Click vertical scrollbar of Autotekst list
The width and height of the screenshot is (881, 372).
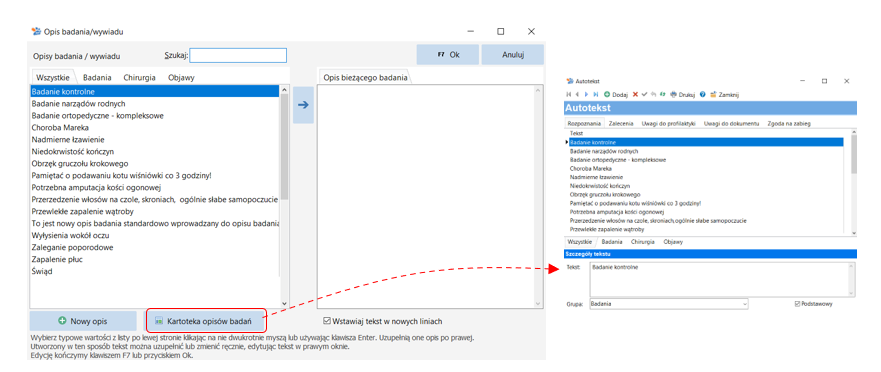coord(854,183)
